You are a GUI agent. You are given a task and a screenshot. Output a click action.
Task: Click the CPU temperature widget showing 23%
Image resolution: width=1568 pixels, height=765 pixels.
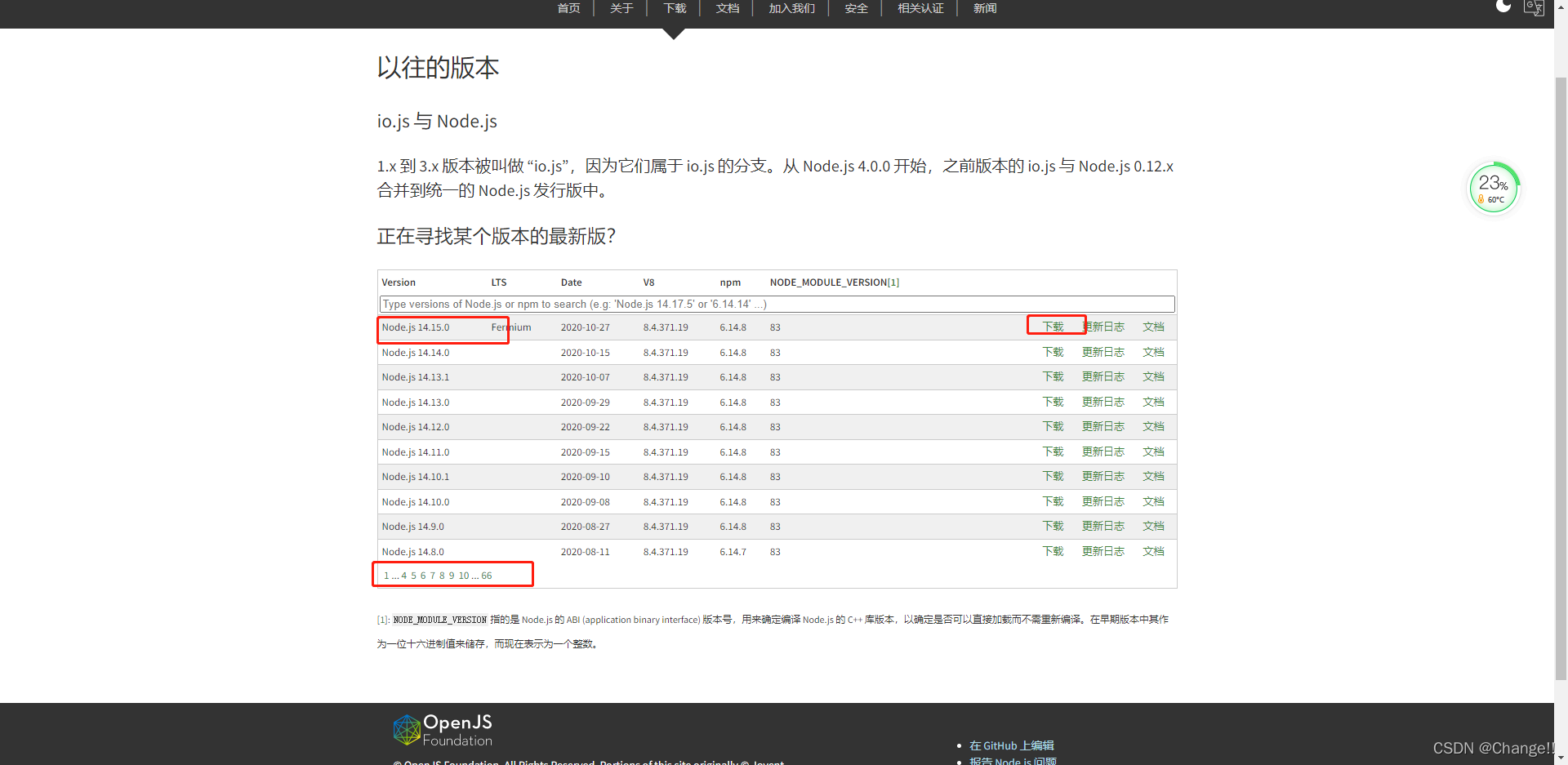pyautogui.click(x=1494, y=188)
